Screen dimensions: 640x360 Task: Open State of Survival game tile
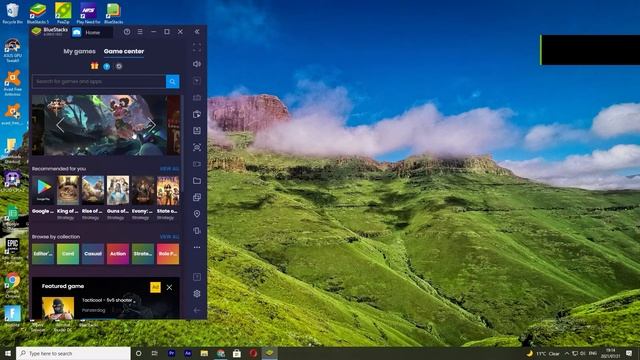168,190
